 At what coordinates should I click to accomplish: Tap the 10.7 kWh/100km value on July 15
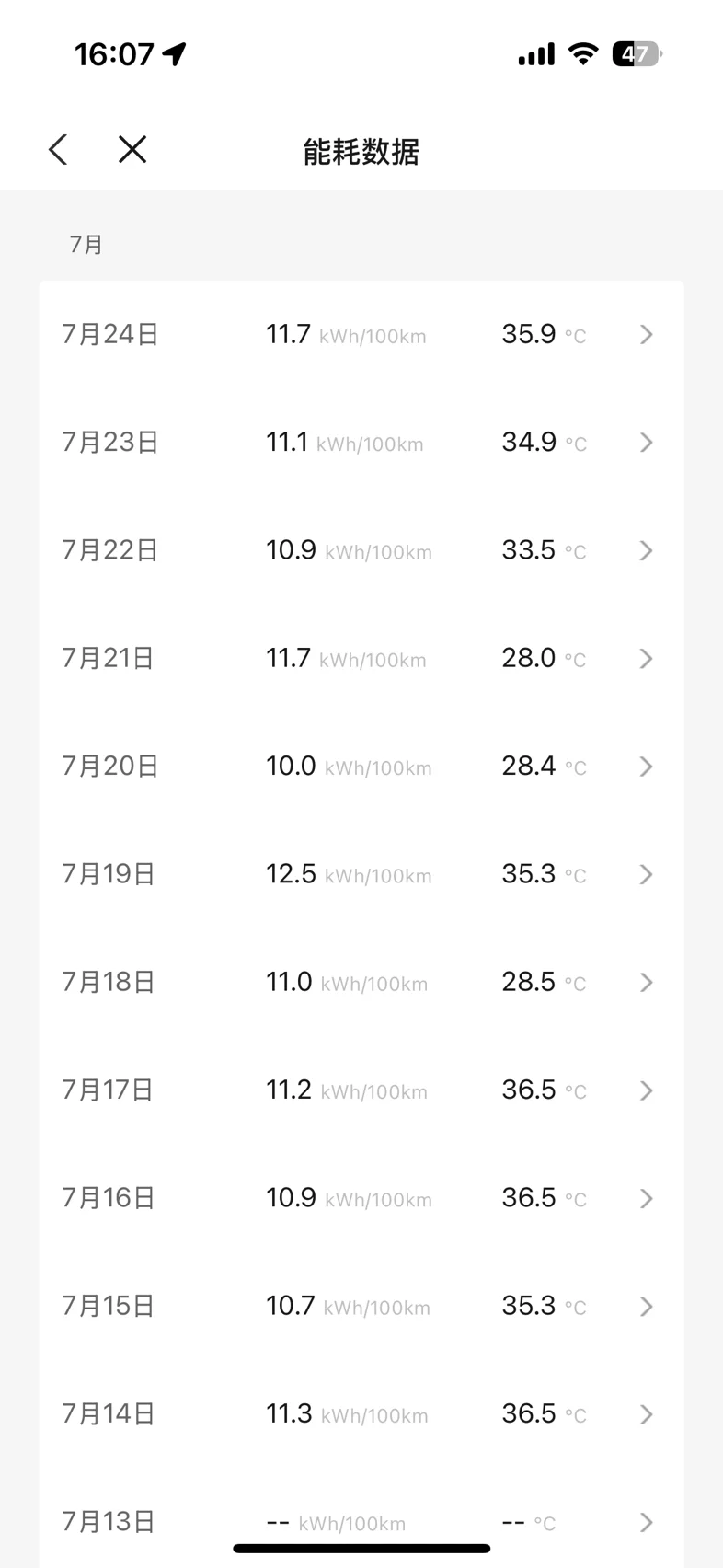click(x=348, y=1306)
